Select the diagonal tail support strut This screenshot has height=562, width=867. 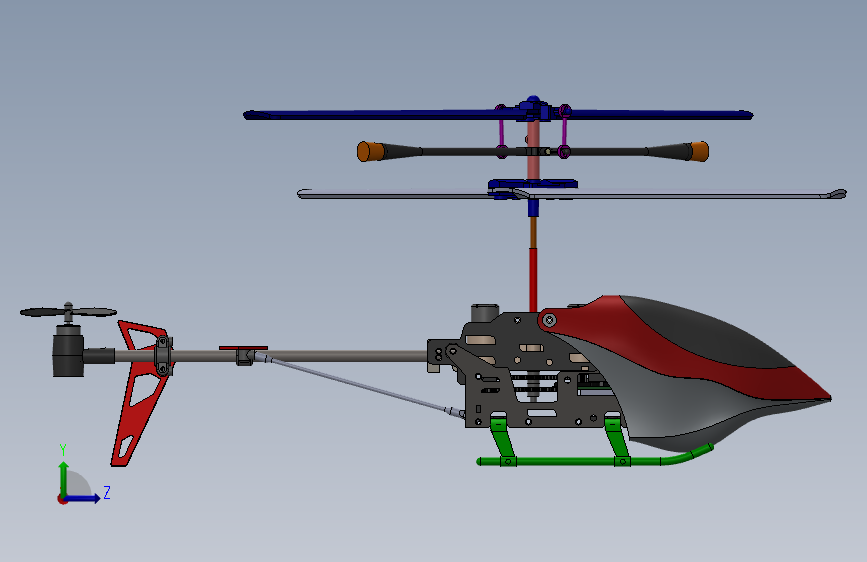click(x=359, y=384)
